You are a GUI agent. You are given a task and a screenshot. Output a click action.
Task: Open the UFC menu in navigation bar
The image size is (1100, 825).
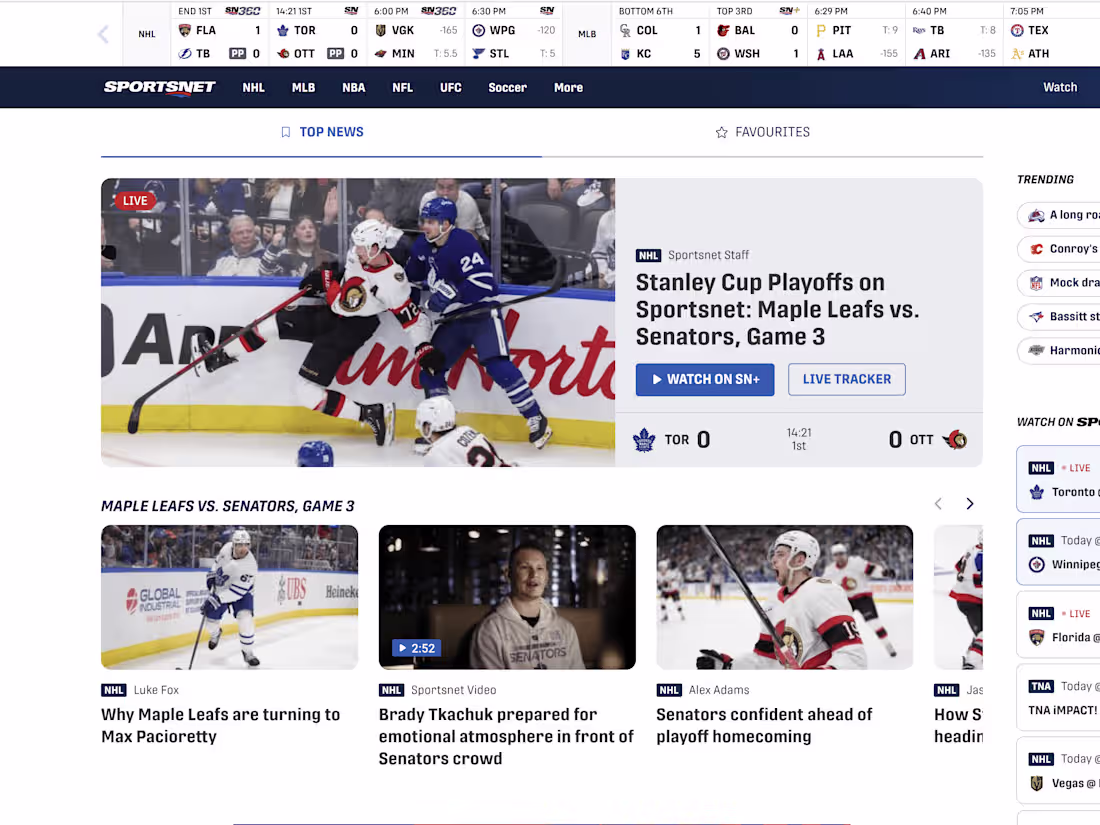click(450, 88)
